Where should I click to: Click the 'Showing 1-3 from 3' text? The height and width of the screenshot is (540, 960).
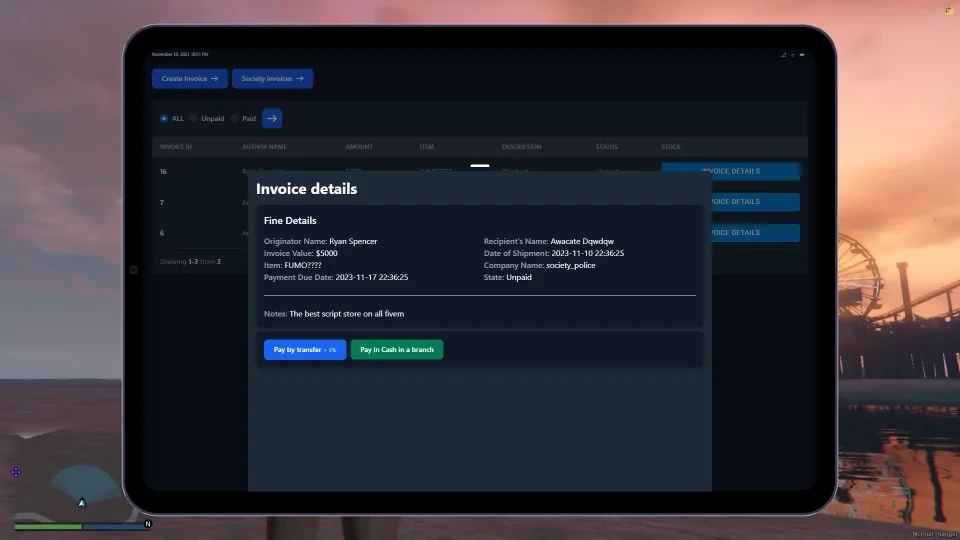tap(190, 261)
